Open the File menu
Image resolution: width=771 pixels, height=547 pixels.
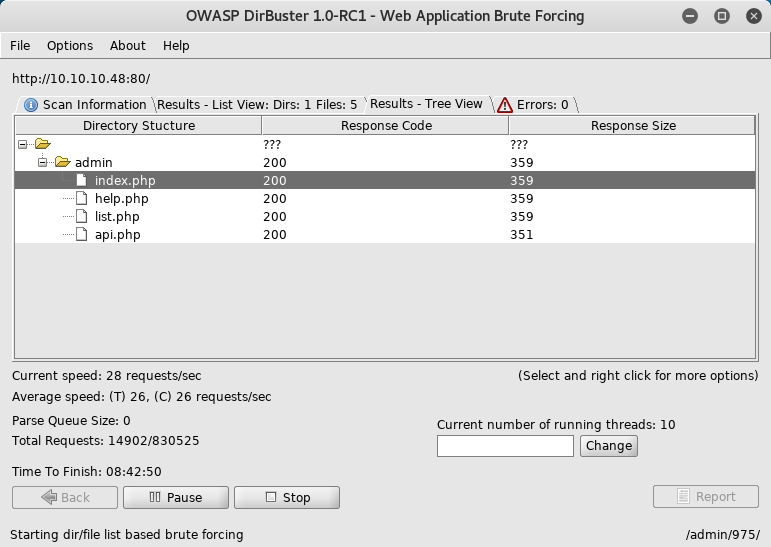click(20, 46)
